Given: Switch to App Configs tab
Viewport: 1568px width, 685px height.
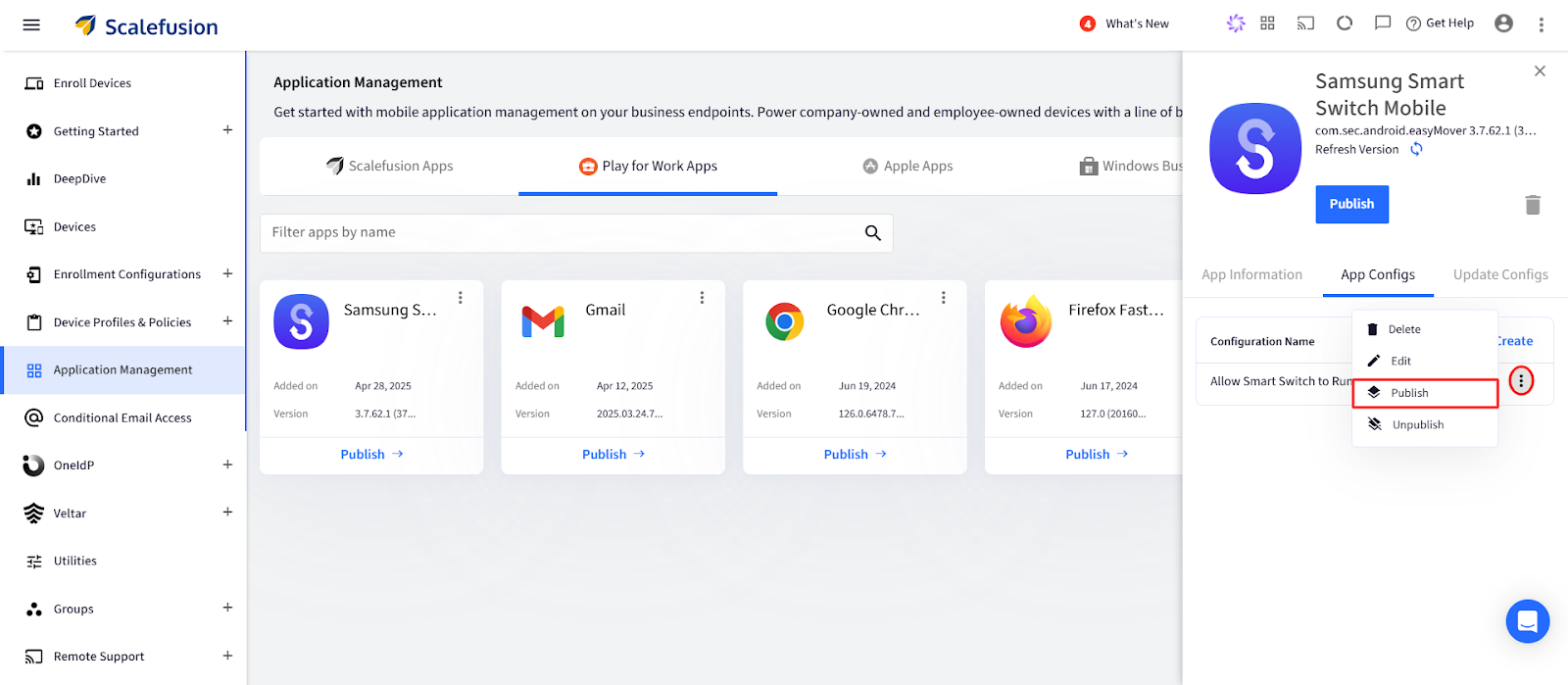Looking at the screenshot, I should [x=1378, y=275].
